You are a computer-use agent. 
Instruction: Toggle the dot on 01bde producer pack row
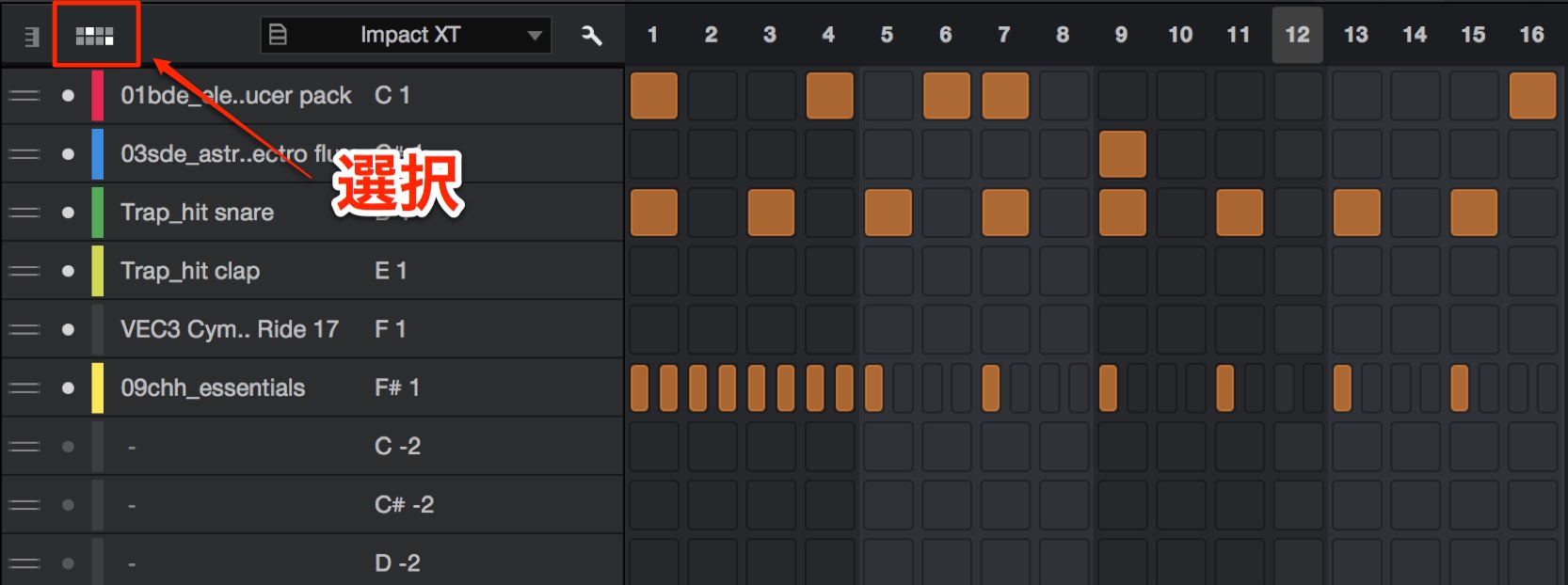pyautogui.click(x=68, y=95)
